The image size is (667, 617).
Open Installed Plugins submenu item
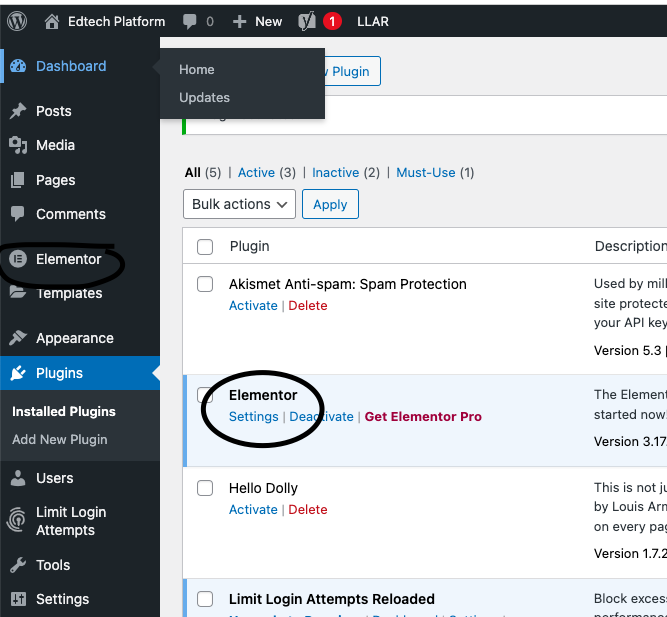pos(64,411)
